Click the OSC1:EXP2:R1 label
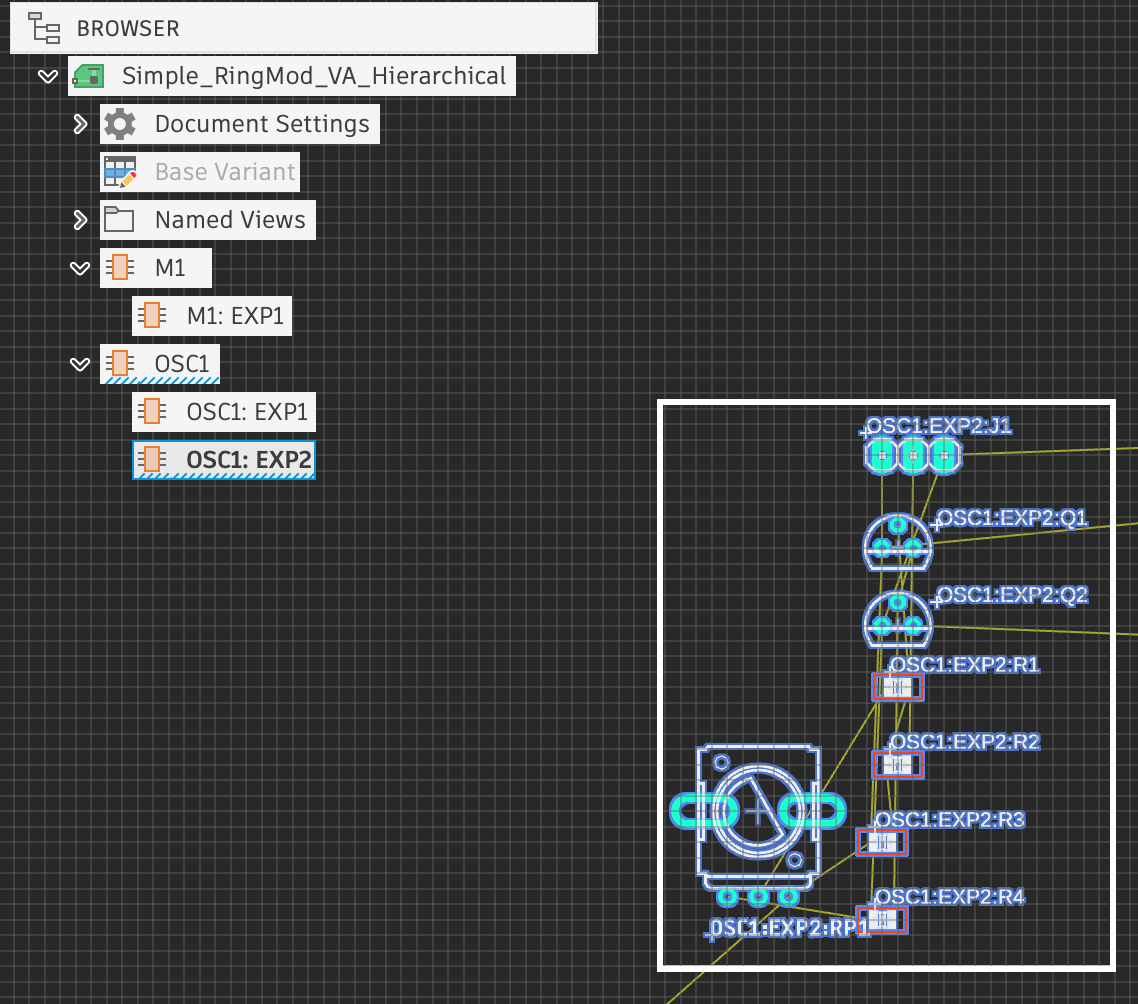This screenshot has height=1004, width=1138. [x=965, y=664]
